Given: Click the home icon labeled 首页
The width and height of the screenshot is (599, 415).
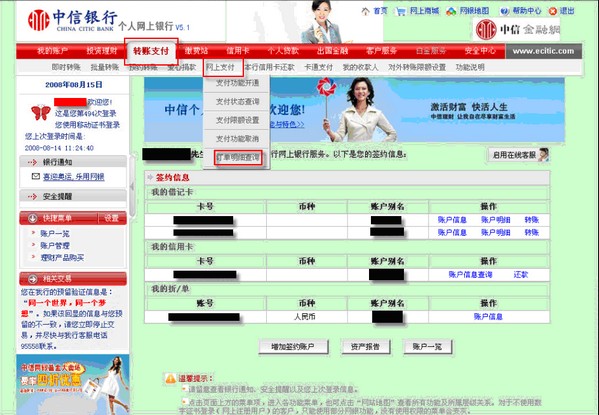Looking at the screenshot, I should click(365, 11).
